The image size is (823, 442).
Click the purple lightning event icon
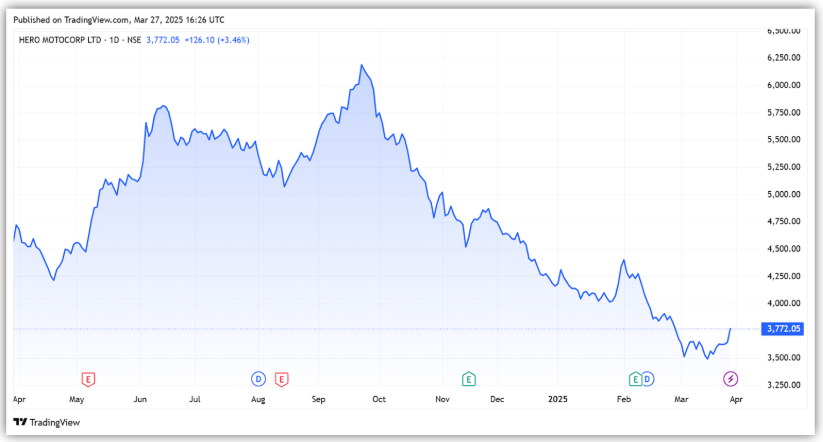point(731,378)
